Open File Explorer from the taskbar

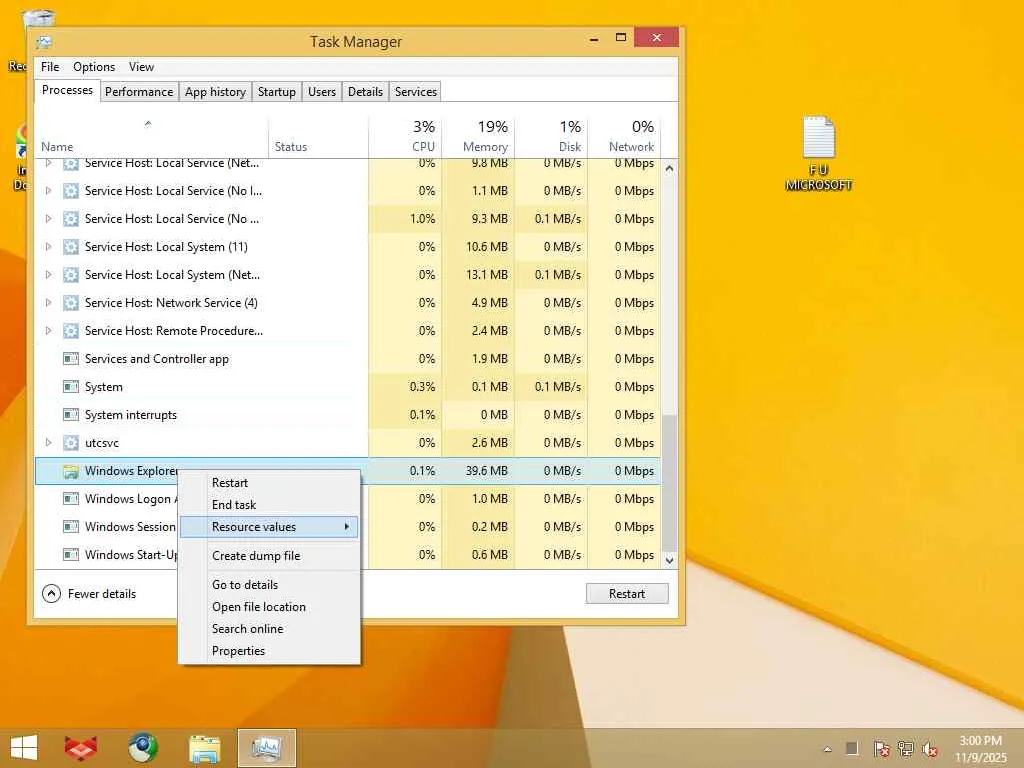[204, 748]
